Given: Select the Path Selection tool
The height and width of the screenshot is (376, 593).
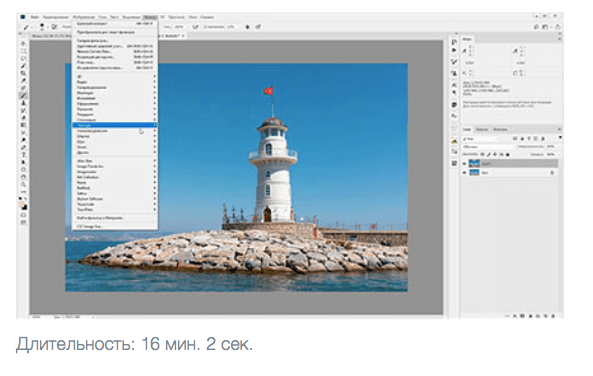Looking at the screenshot, I should coord(23,162).
